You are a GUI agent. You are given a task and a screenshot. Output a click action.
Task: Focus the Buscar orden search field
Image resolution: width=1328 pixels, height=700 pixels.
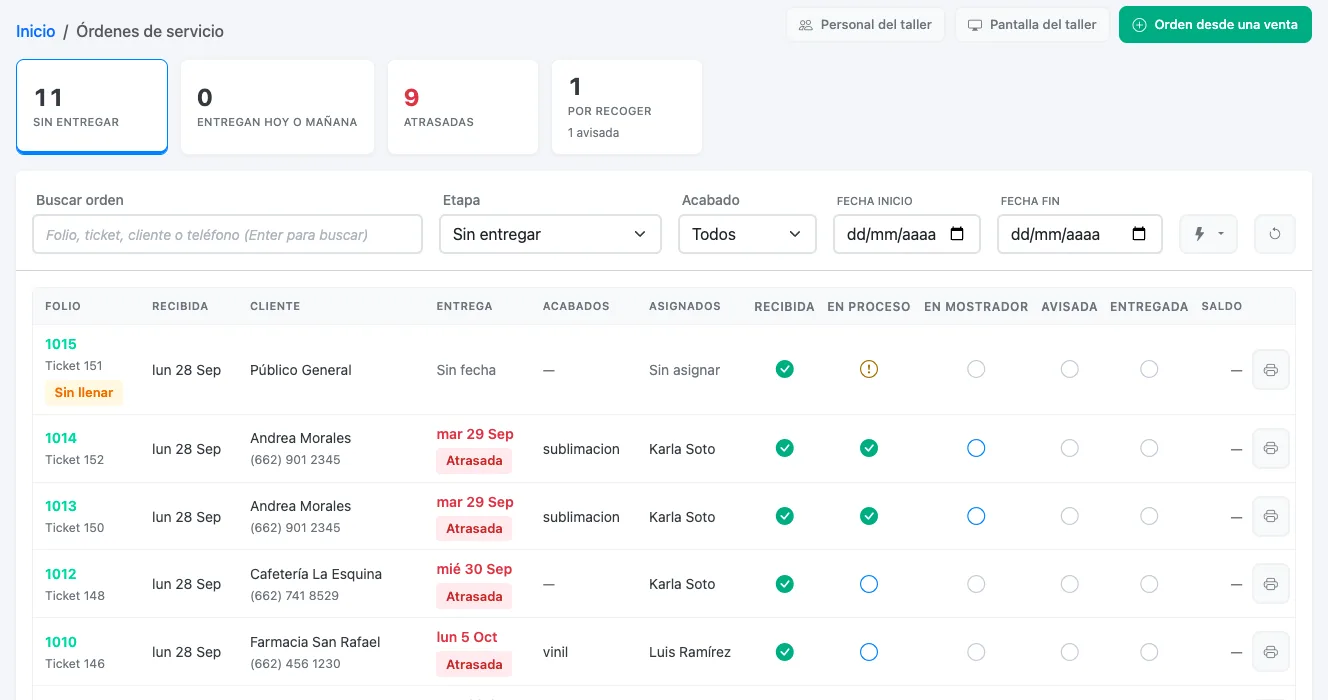tap(227, 234)
